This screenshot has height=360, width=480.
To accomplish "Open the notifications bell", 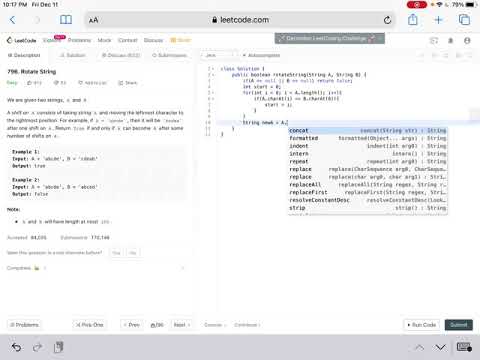I will coord(451,41).
